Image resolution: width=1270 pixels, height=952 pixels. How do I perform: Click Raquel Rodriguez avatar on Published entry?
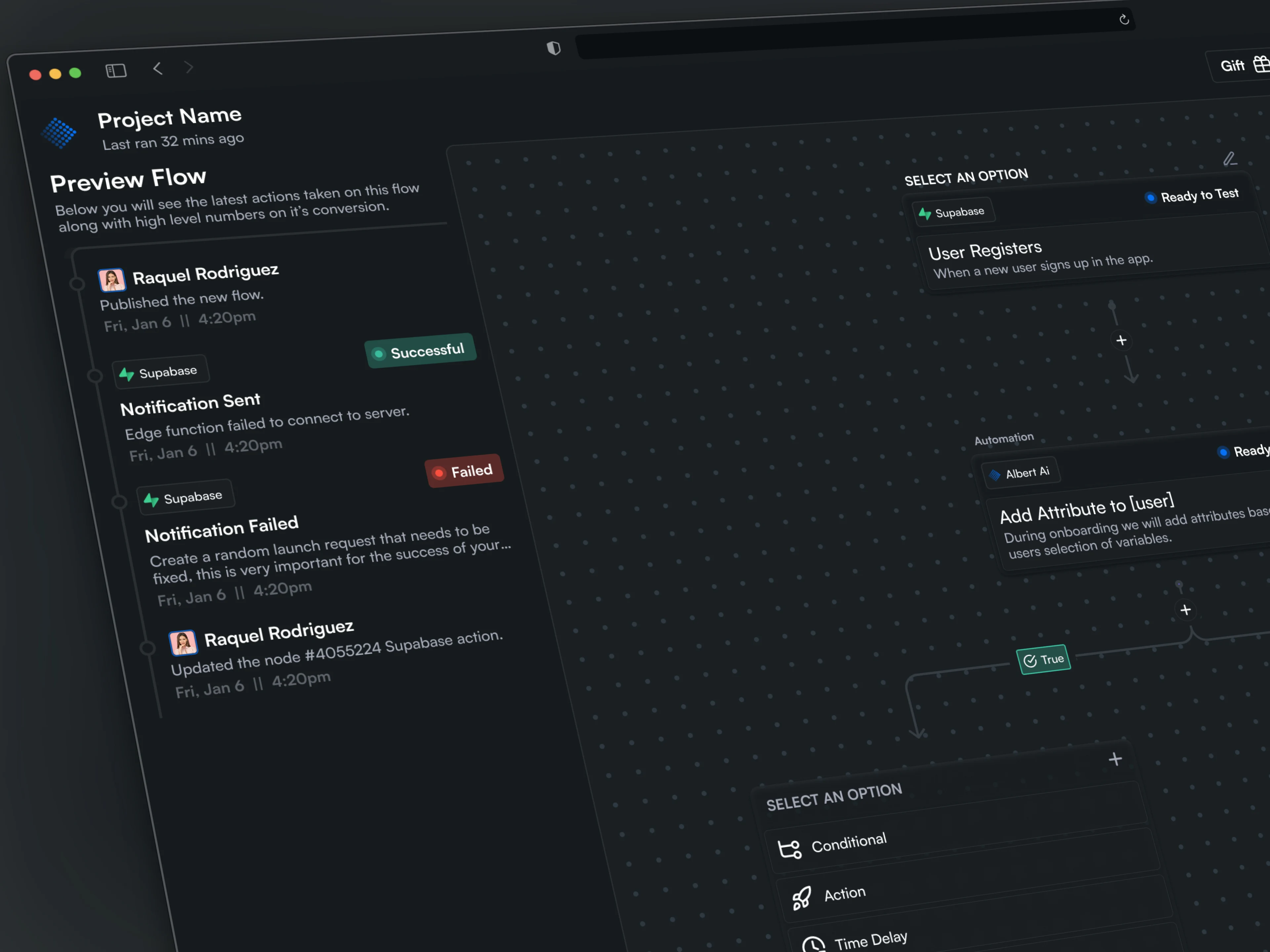click(x=111, y=280)
